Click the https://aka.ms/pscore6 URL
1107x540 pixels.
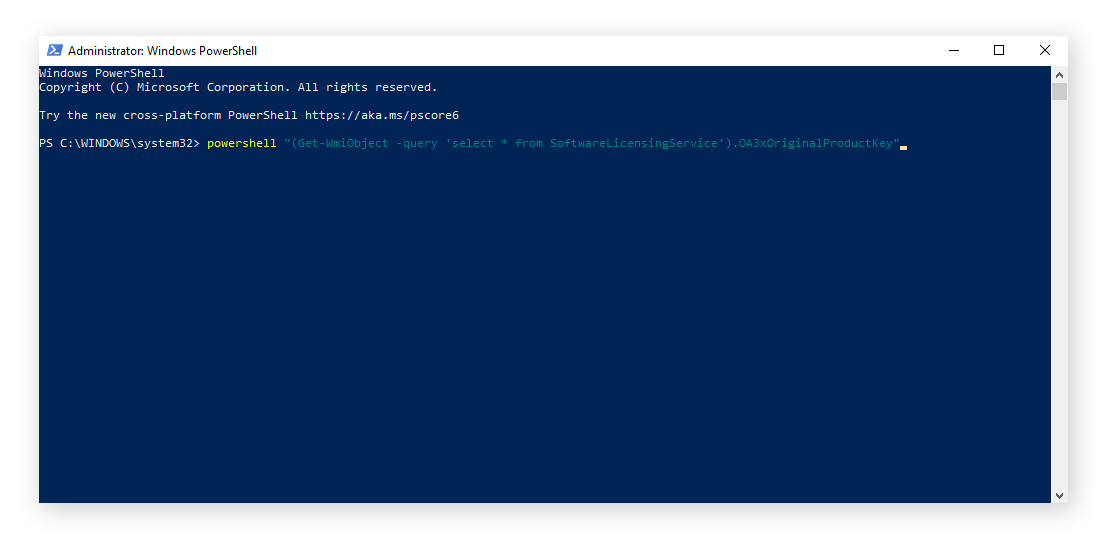pos(381,116)
